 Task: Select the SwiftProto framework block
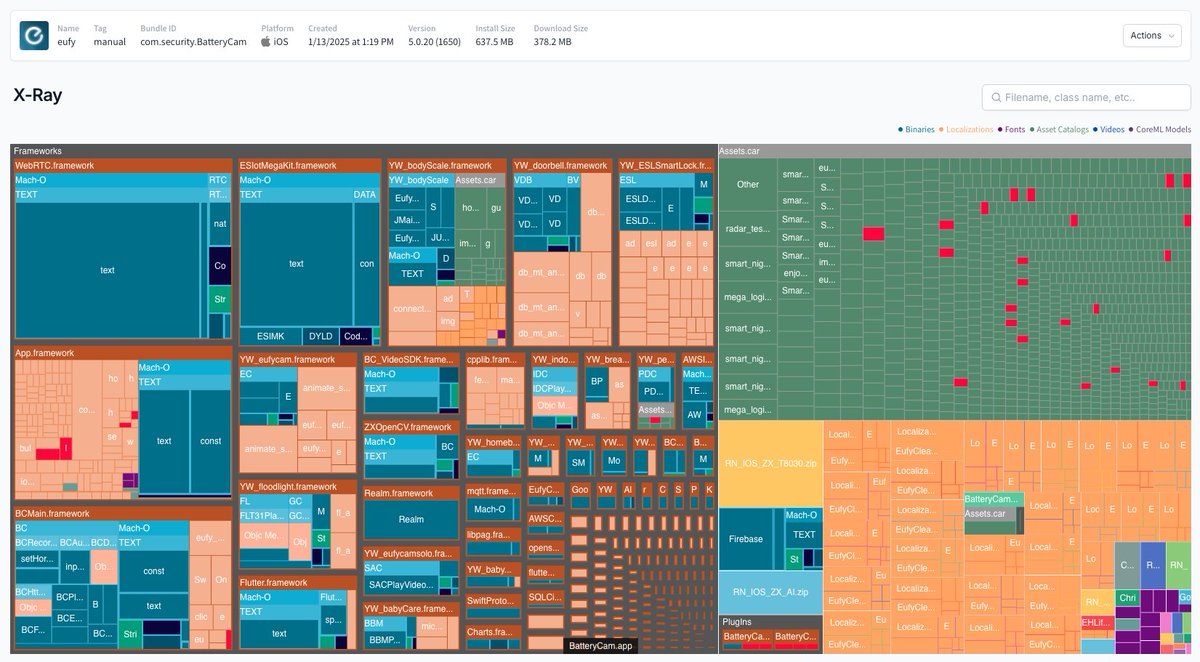494,601
